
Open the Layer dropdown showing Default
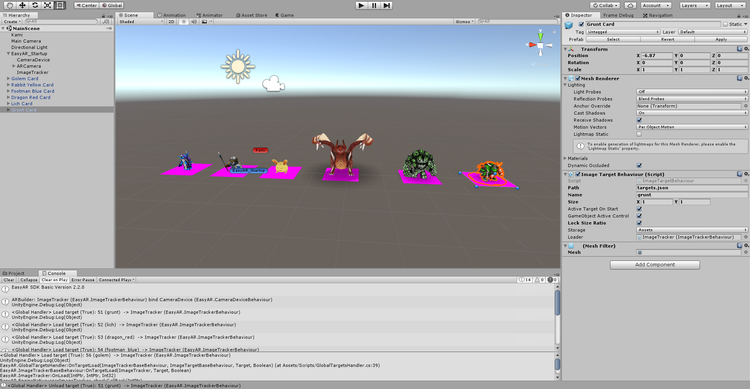[712, 32]
